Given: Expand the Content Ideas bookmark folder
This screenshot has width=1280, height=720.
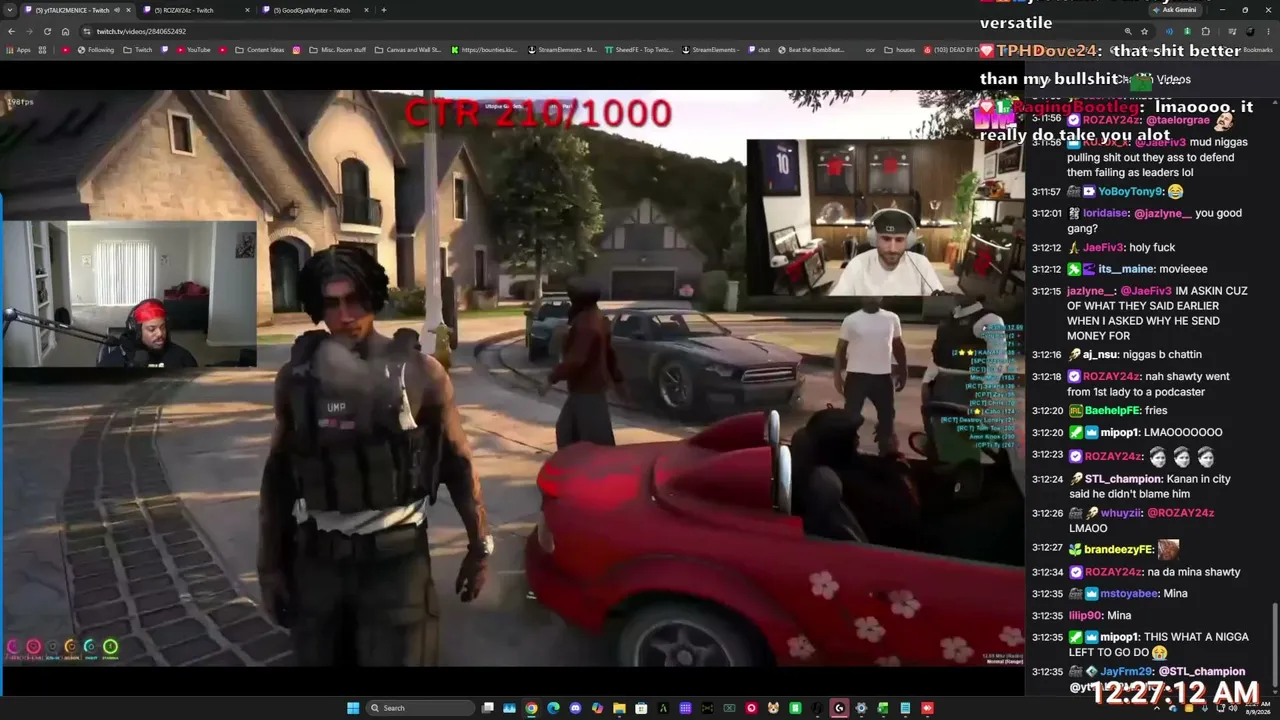Looking at the screenshot, I should pyautogui.click(x=259, y=50).
